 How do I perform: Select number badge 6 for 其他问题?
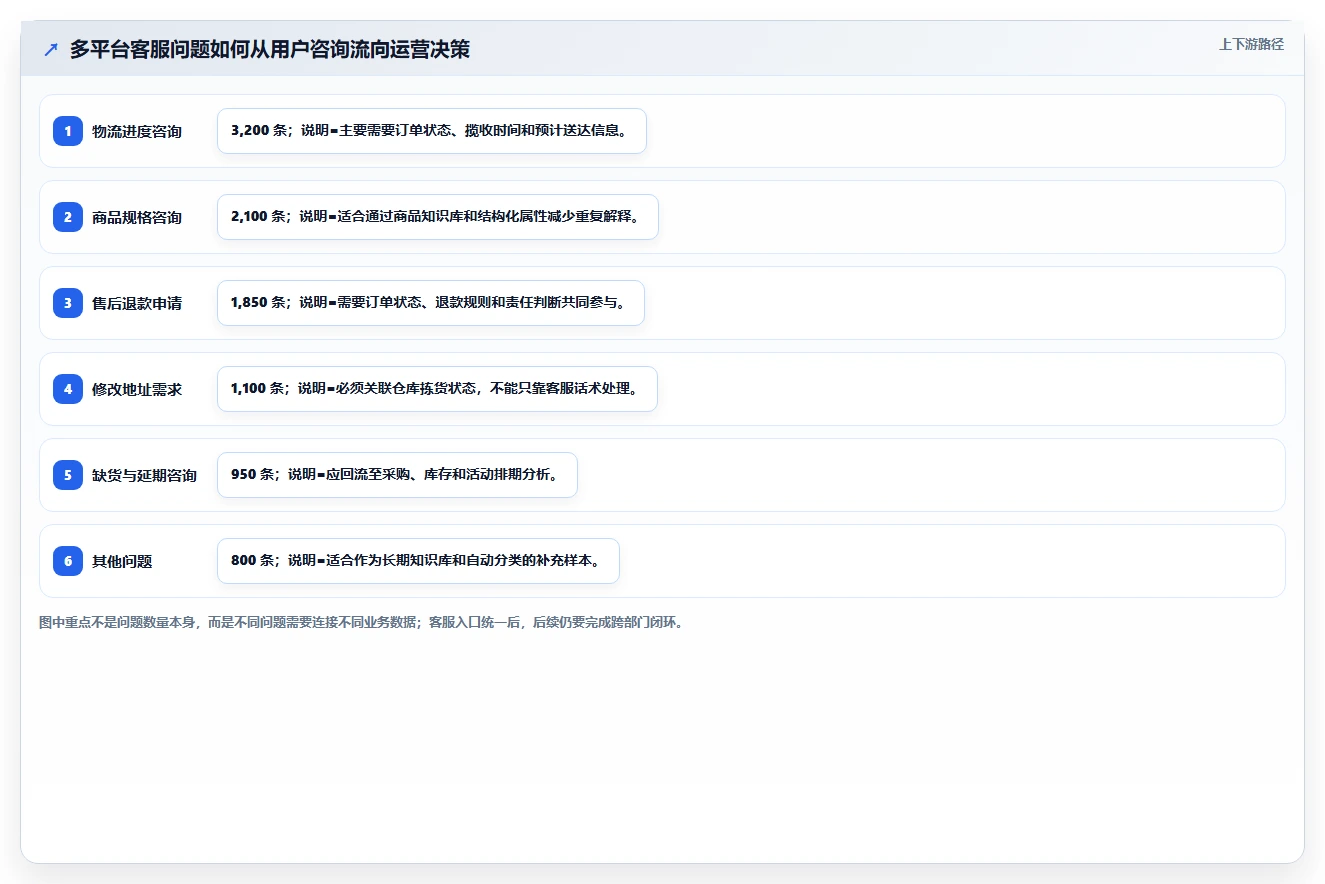coord(68,561)
